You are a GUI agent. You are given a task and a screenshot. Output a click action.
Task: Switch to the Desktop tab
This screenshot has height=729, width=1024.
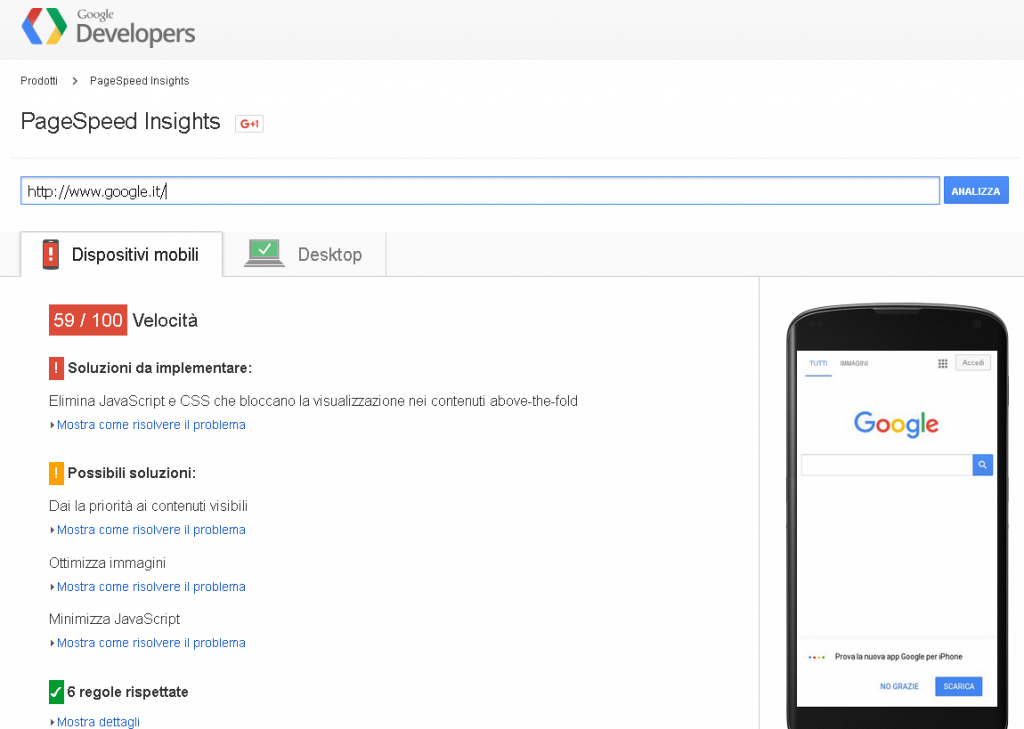tap(304, 254)
